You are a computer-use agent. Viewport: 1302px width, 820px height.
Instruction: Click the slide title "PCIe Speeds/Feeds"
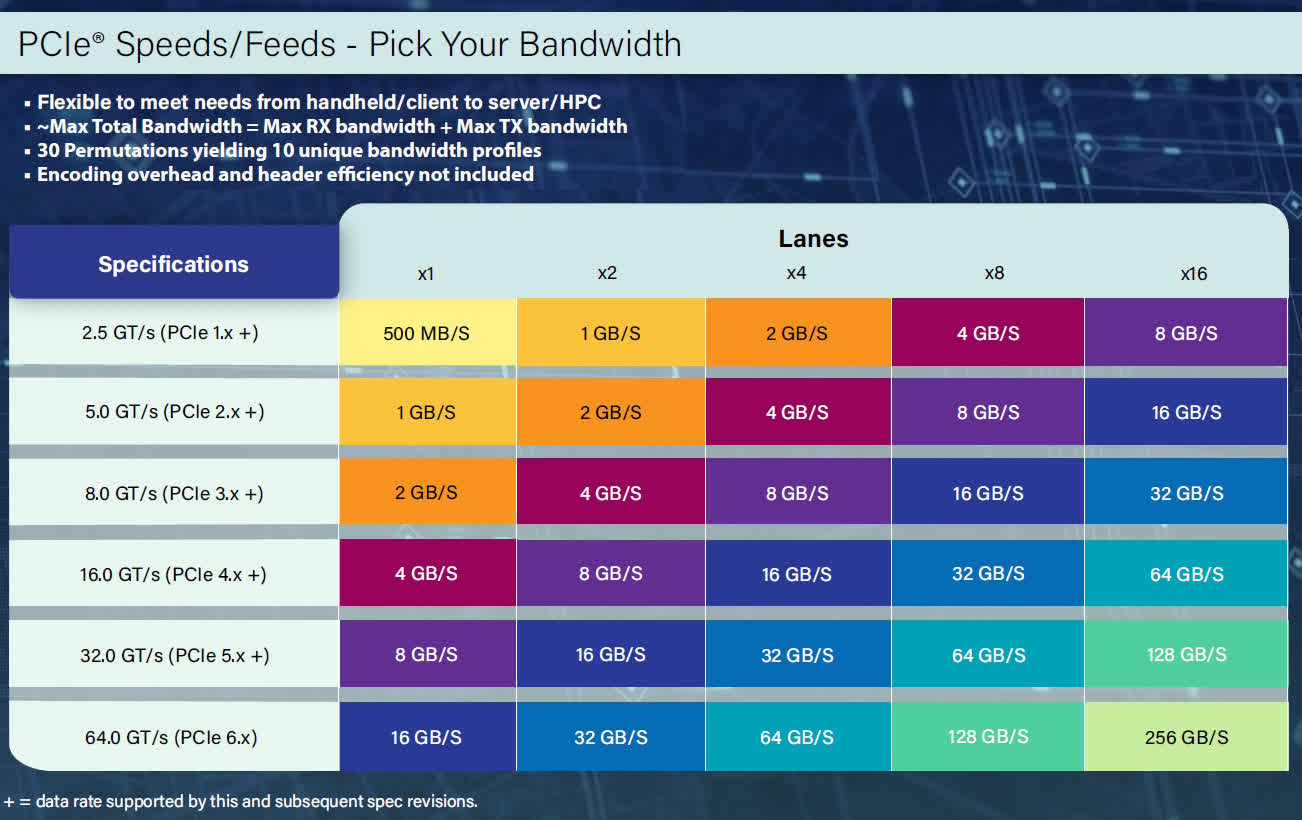coord(350,44)
